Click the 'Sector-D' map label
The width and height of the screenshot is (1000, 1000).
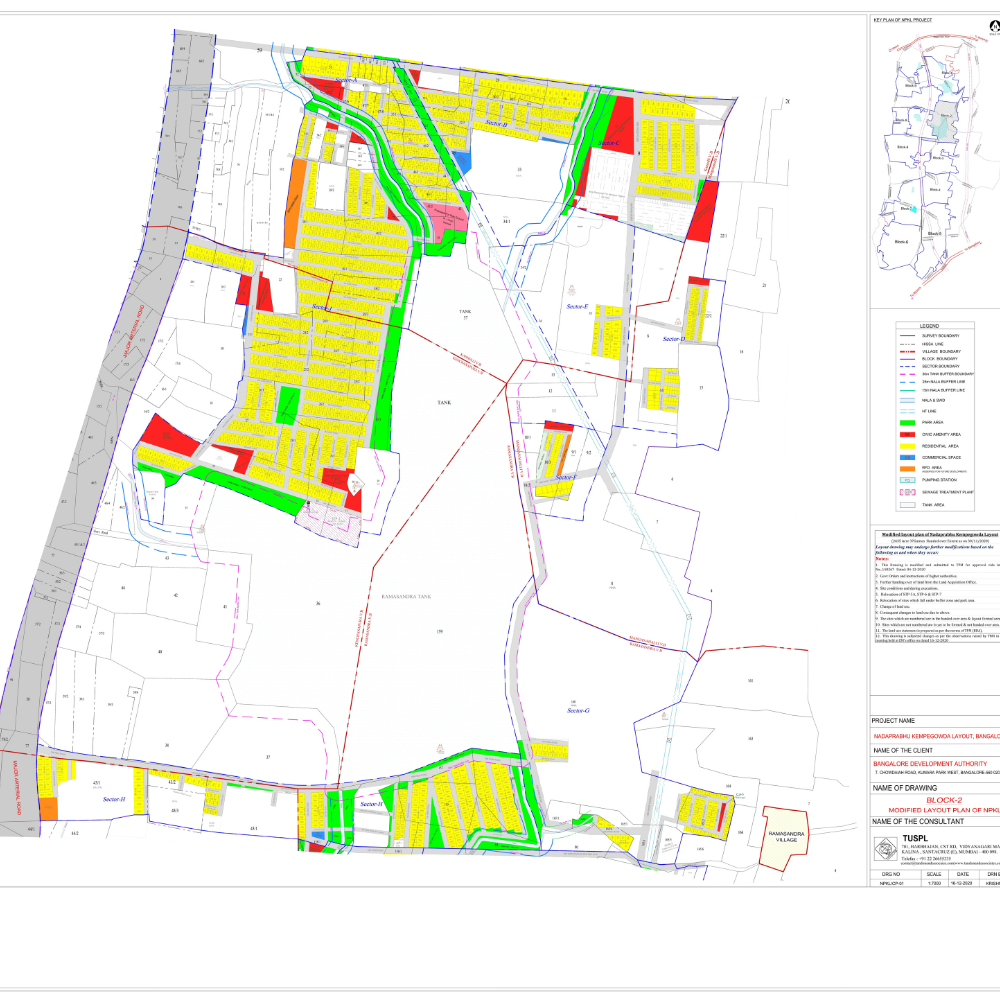click(673, 339)
